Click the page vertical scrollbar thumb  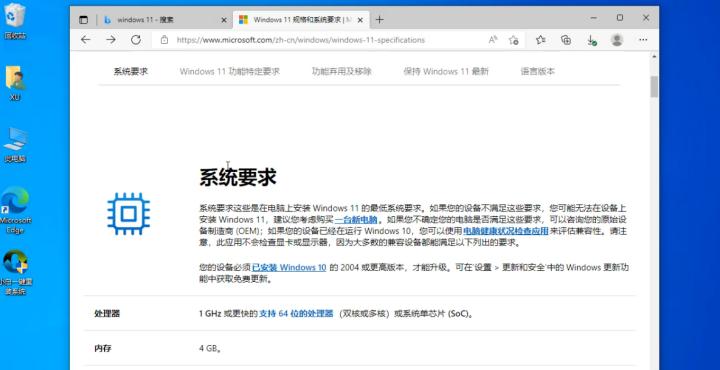point(654,87)
